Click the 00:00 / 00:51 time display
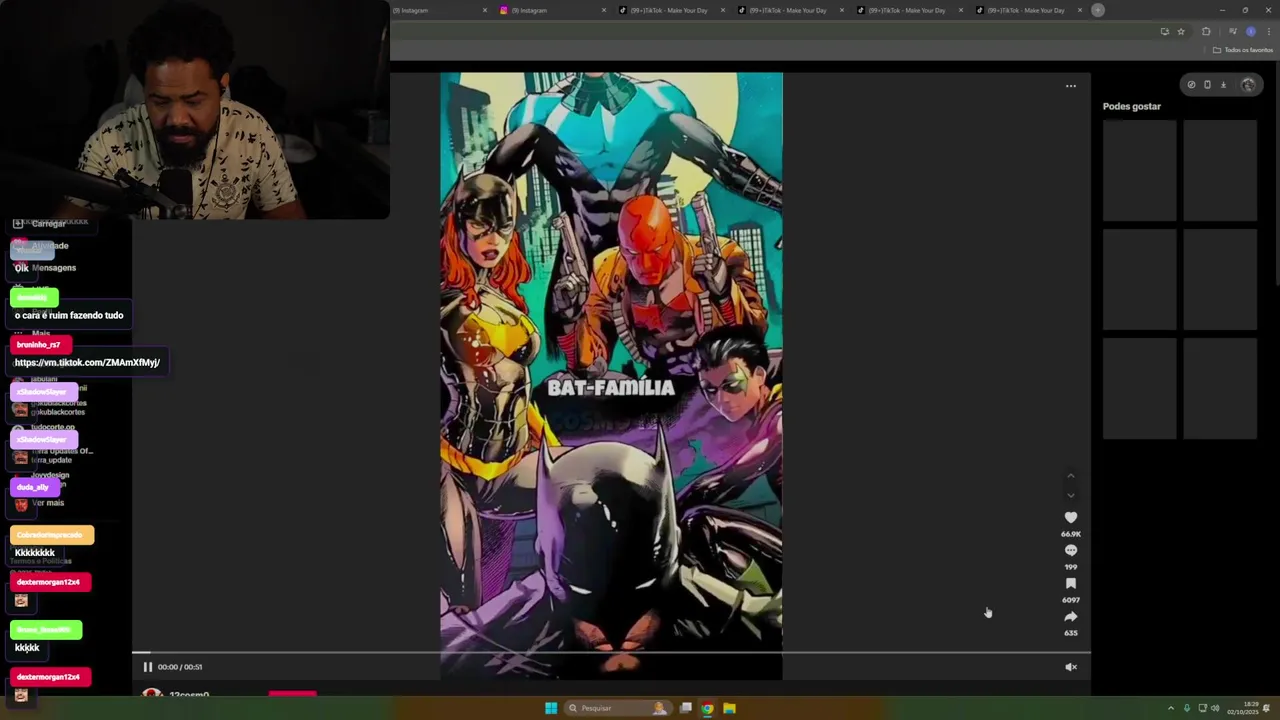 tap(180, 667)
